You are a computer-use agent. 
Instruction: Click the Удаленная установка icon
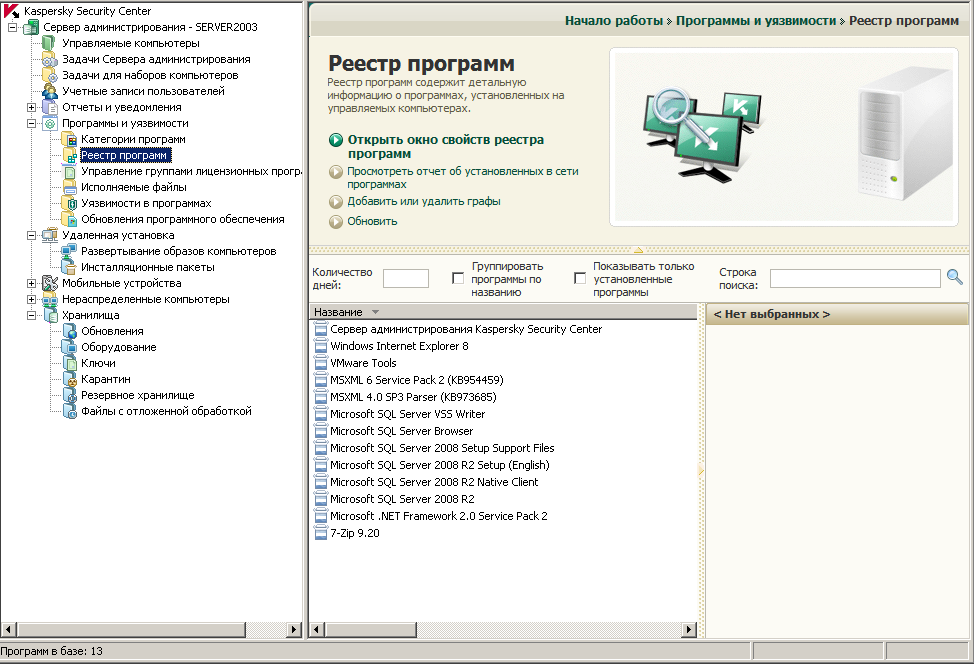[49, 235]
